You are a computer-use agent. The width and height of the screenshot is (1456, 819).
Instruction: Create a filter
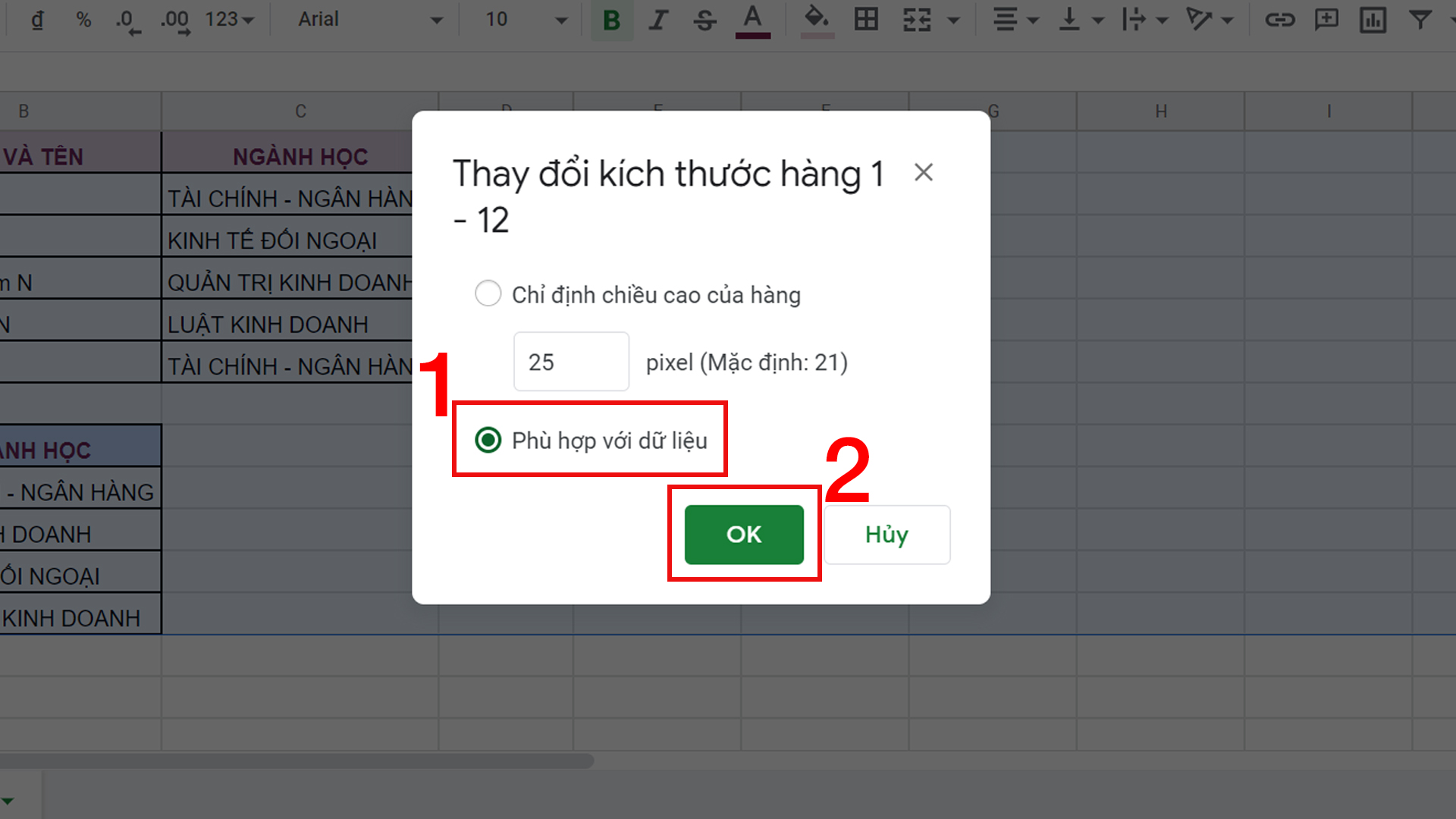[1420, 20]
